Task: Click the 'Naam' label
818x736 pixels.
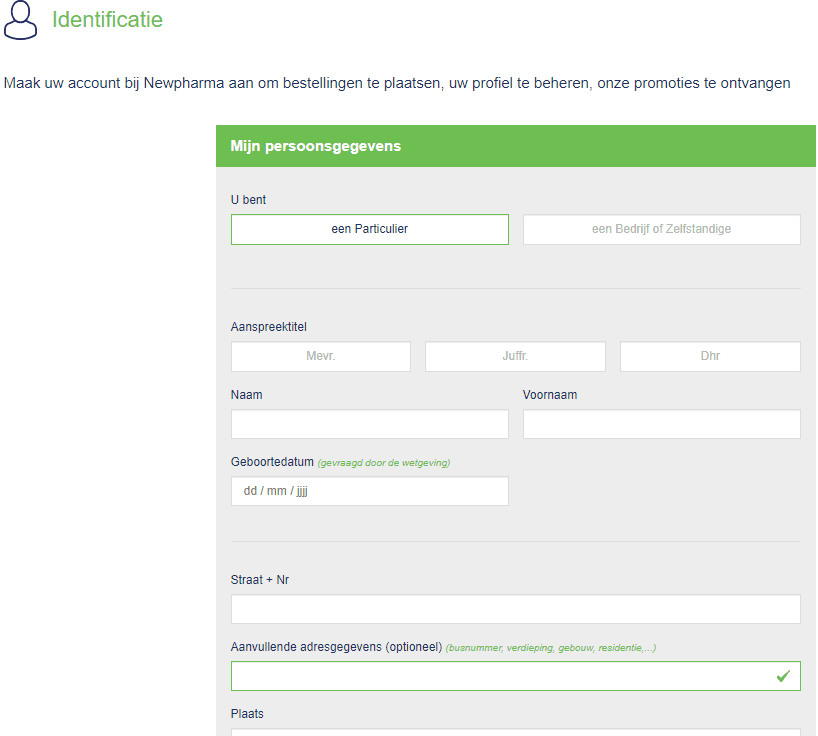Action: tap(246, 395)
